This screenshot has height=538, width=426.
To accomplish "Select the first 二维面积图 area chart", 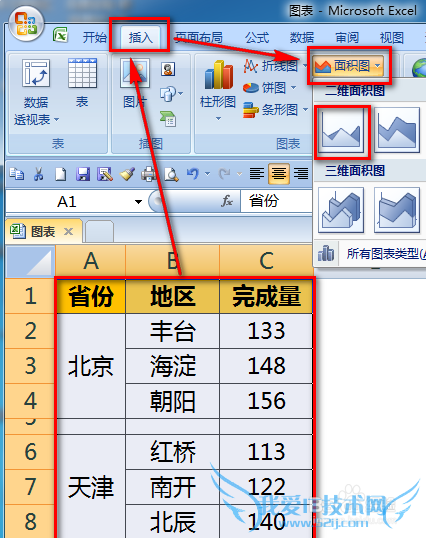I will (x=341, y=130).
